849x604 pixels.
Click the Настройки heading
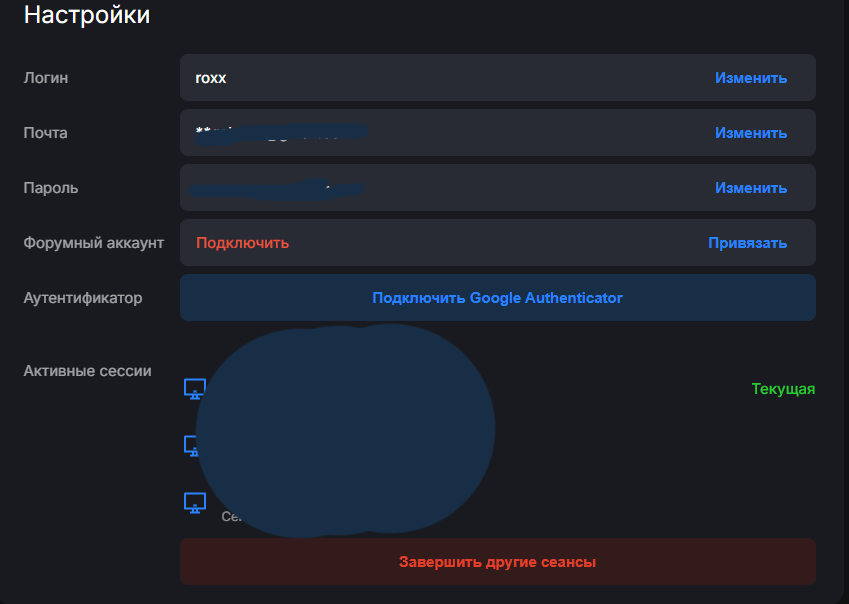[87, 15]
